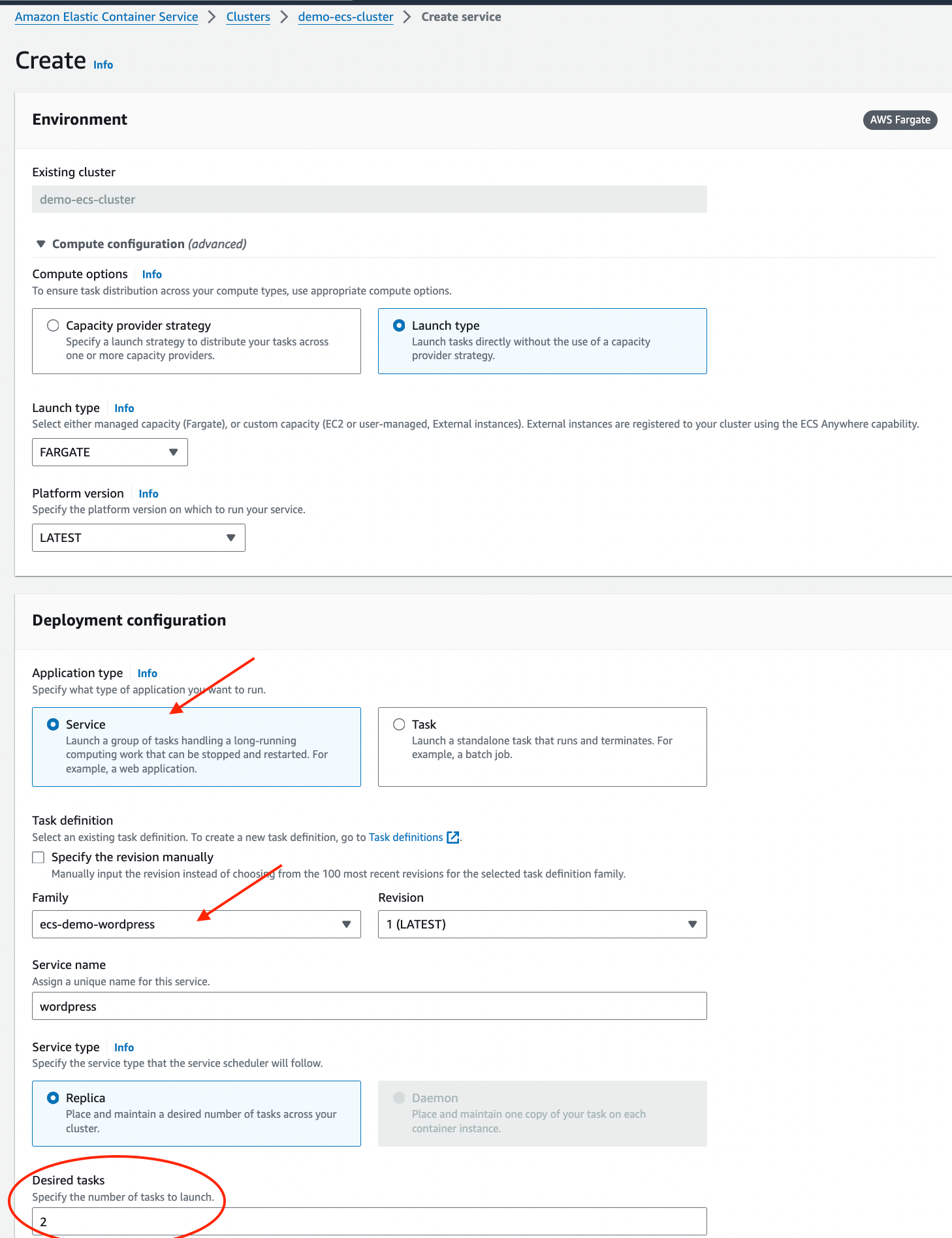Open the Family ecs-demo-wordpress dropdown
The image size is (952, 1238).
pyautogui.click(x=196, y=924)
